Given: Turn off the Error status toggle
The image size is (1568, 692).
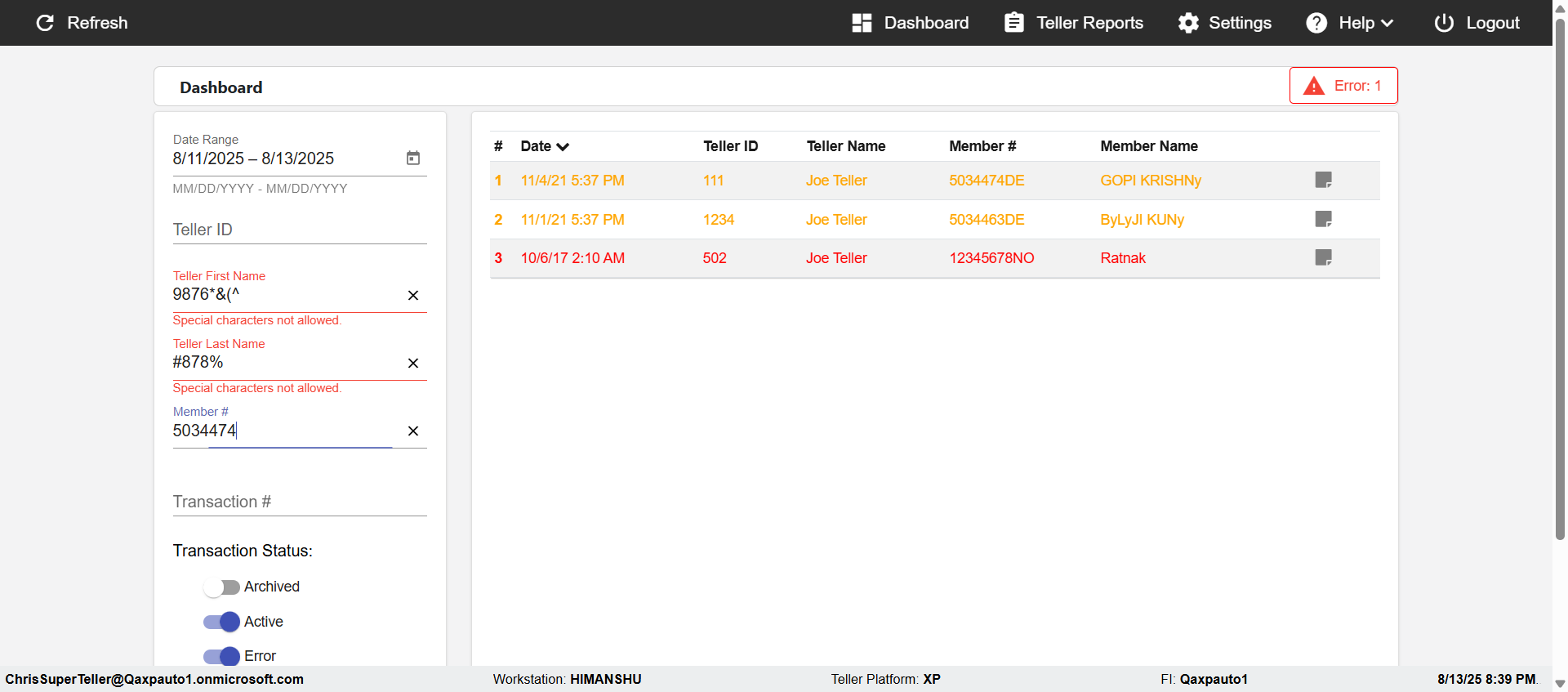Looking at the screenshot, I should (x=221, y=656).
